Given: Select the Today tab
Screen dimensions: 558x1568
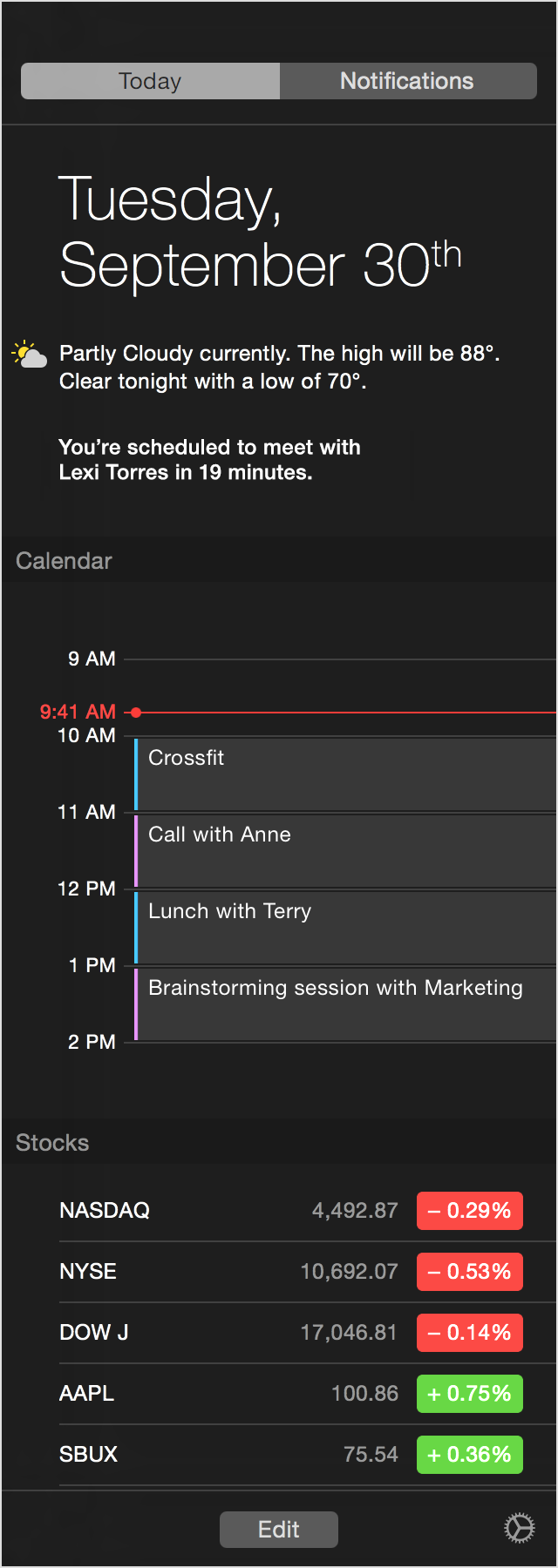Looking at the screenshot, I should (x=150, y=81).
